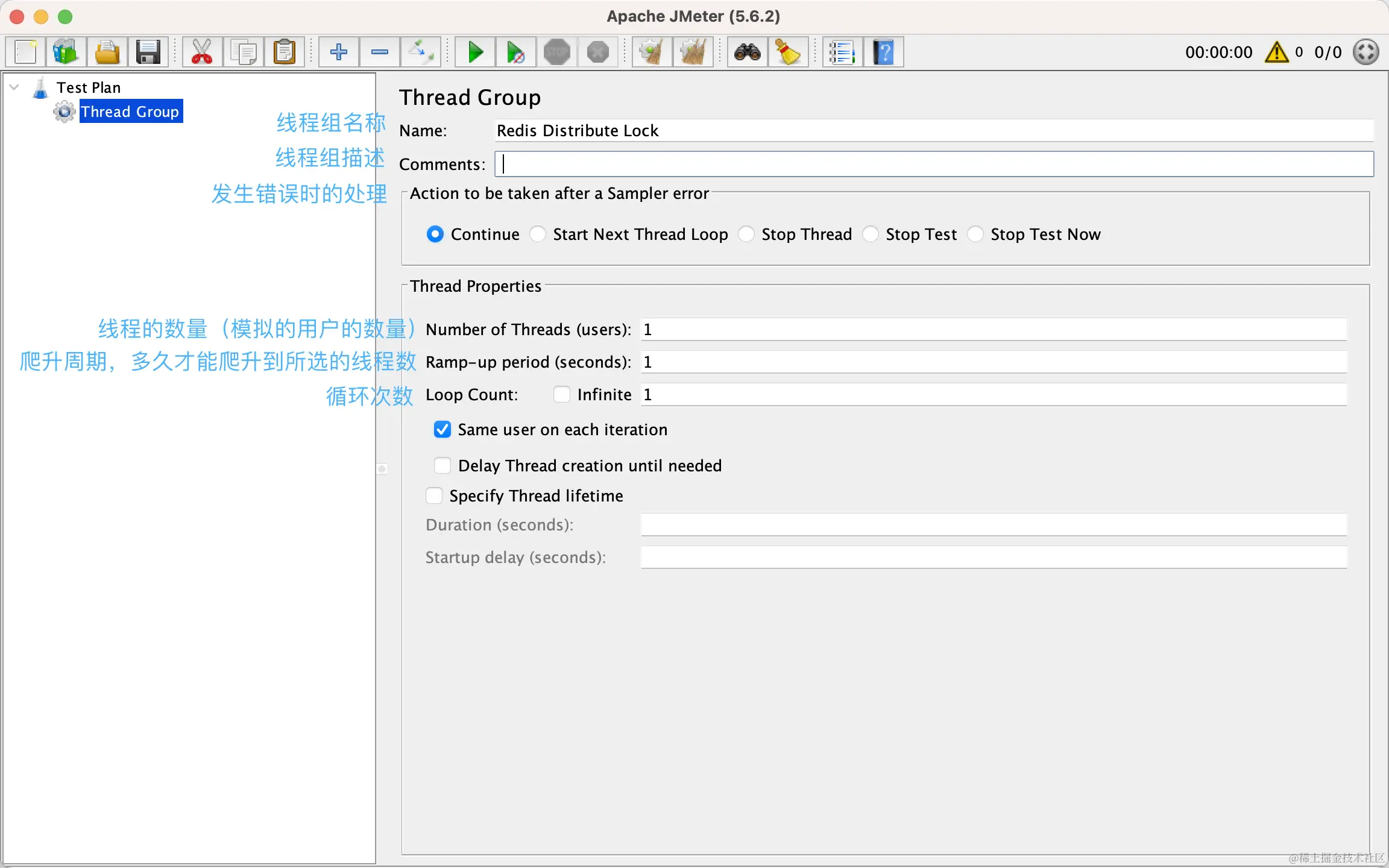Image resolution: width=1389 pixels, height=868 pixels.
Task: Click the Paste clipboard icon
Action: pos(285,52)
